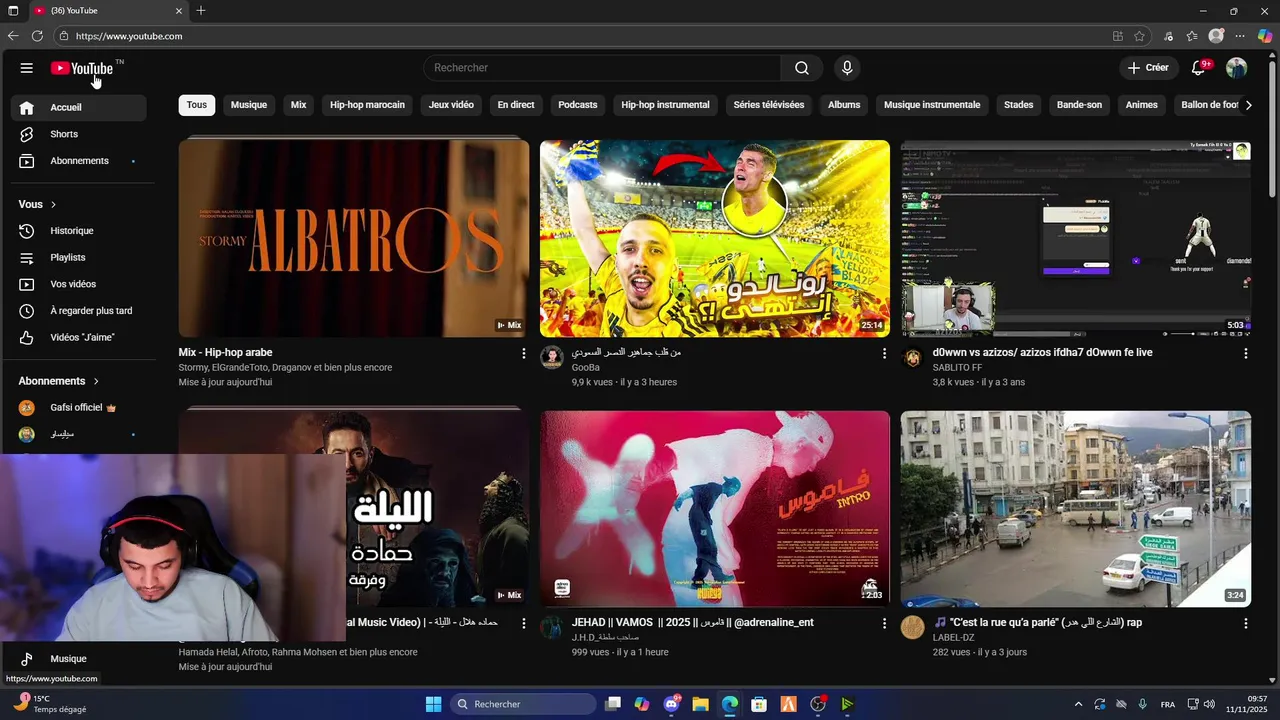Open options for JEHAD VAMOS video

(884, 623)
